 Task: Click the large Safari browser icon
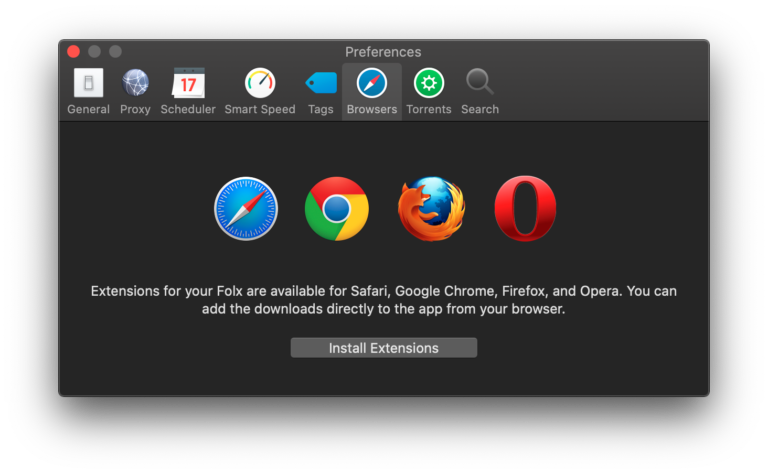(246, 209)
